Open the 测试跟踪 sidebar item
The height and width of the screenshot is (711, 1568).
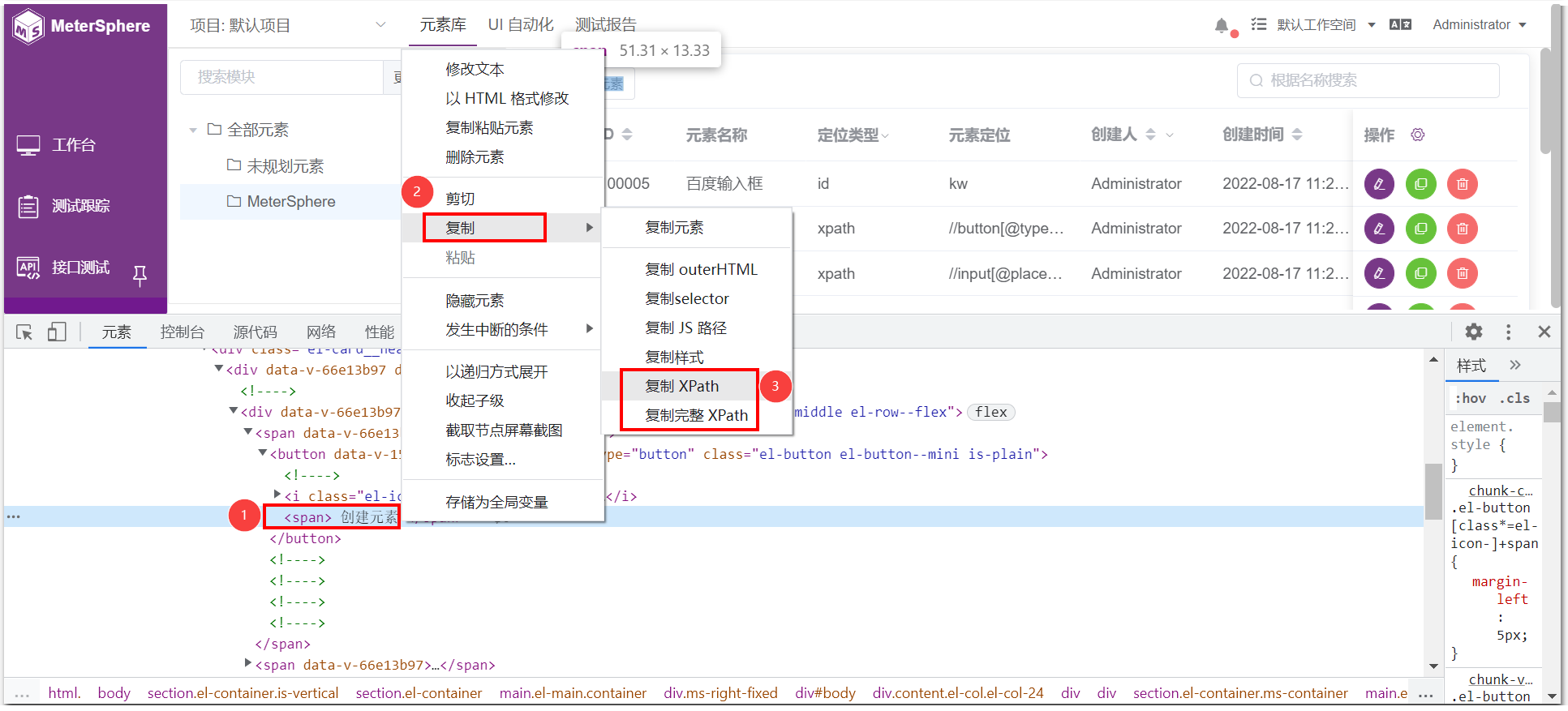pos(63,206)
